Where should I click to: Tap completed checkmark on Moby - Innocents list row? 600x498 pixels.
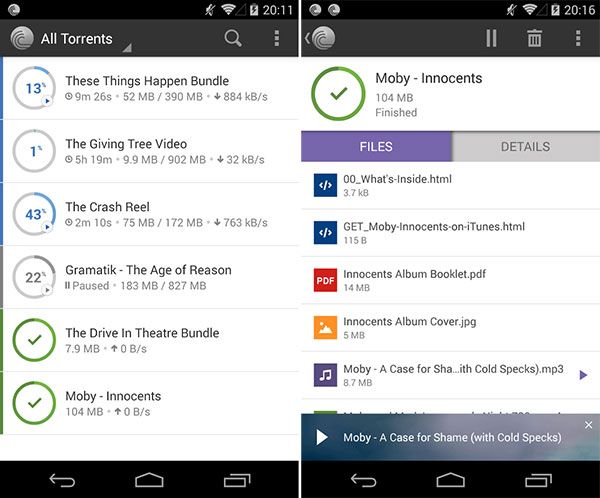click(x=34, y=403)
